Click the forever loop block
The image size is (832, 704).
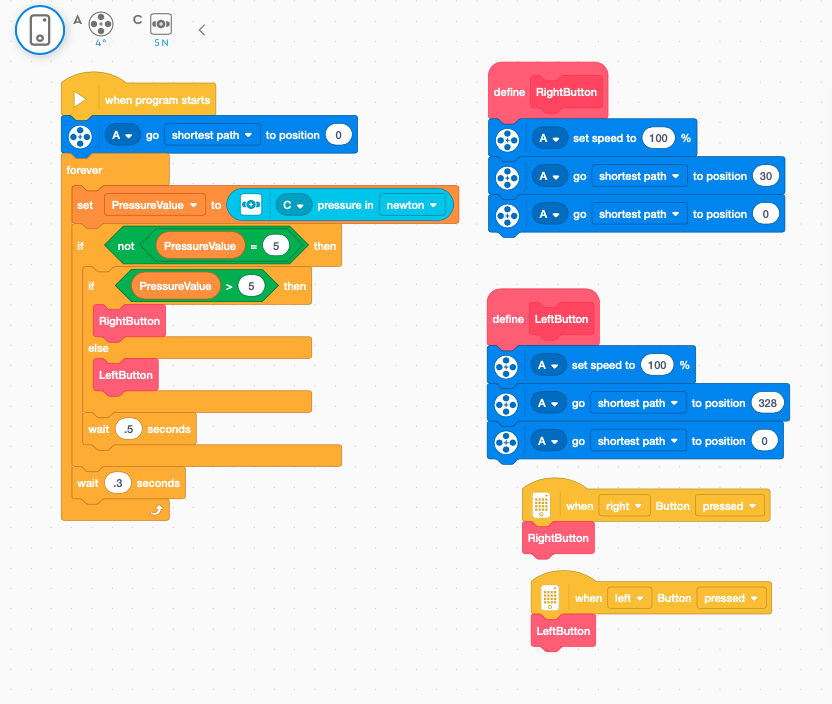85,170
